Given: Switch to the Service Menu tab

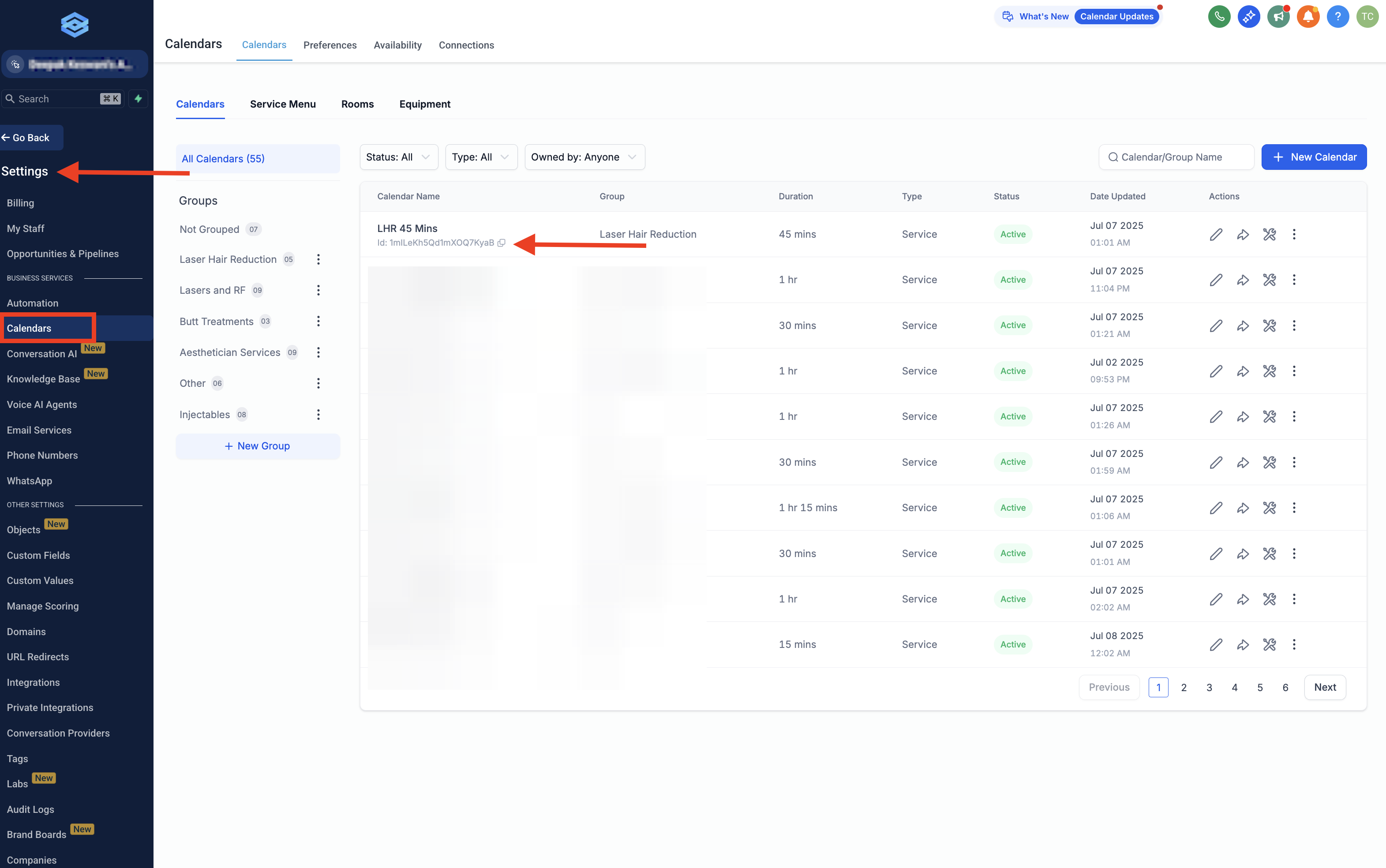Looking at the screenshot, I should [x=282, y=104].
